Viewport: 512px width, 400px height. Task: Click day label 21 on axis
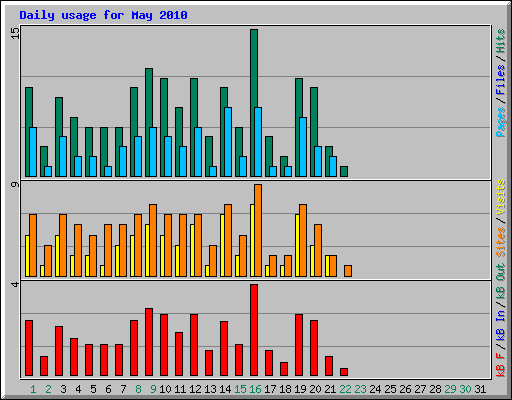pos(330,389)
